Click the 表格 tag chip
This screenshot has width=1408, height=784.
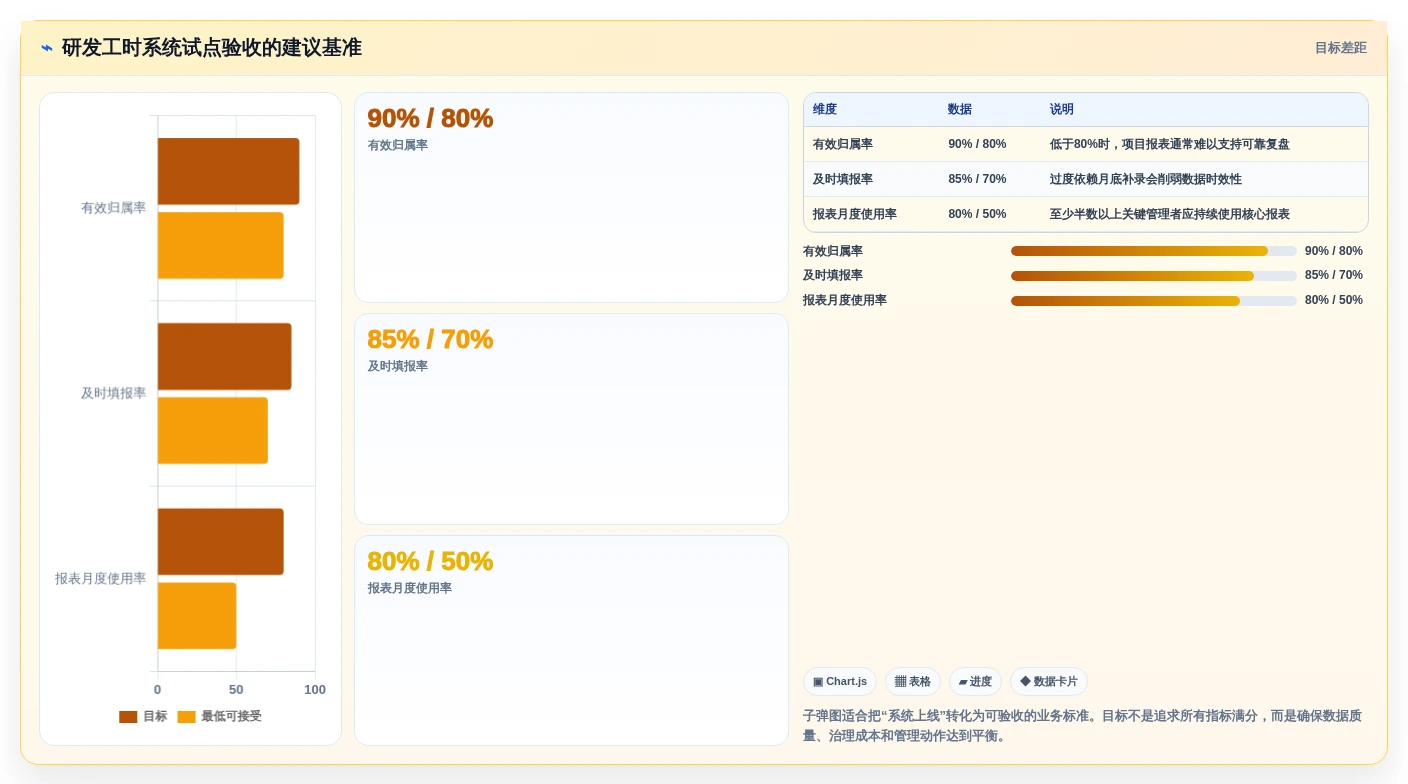click(913, 682)
